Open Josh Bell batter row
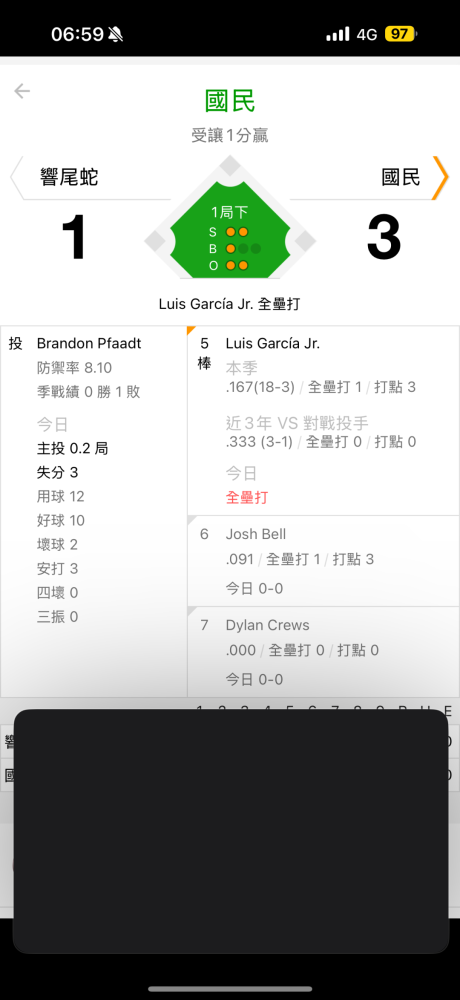Screen dimensions: 460x1000 click(x=323, y=561)
